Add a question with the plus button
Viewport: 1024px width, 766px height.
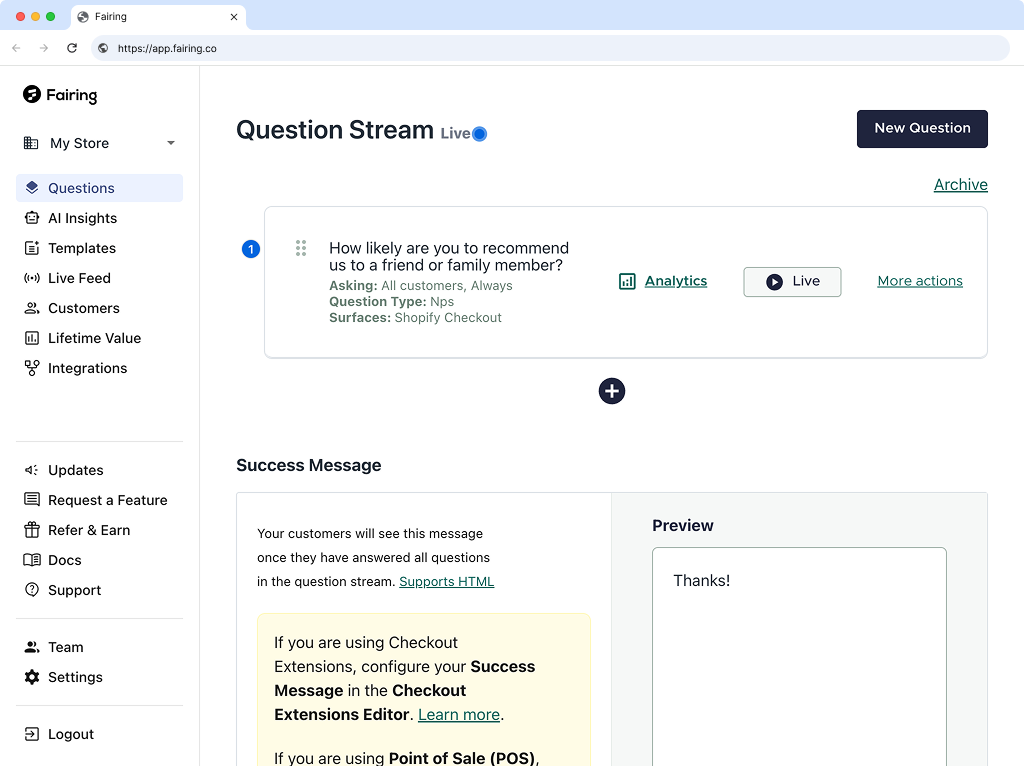click(x=611, y=391)
